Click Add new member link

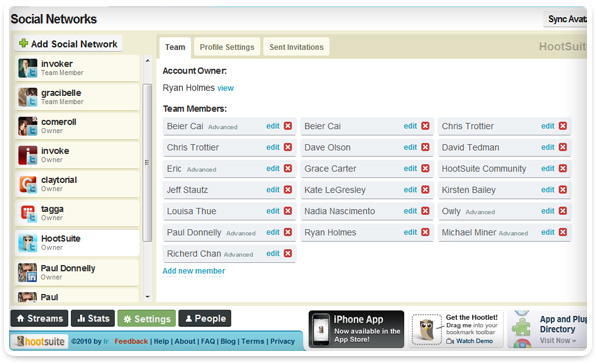click(194, 271)
